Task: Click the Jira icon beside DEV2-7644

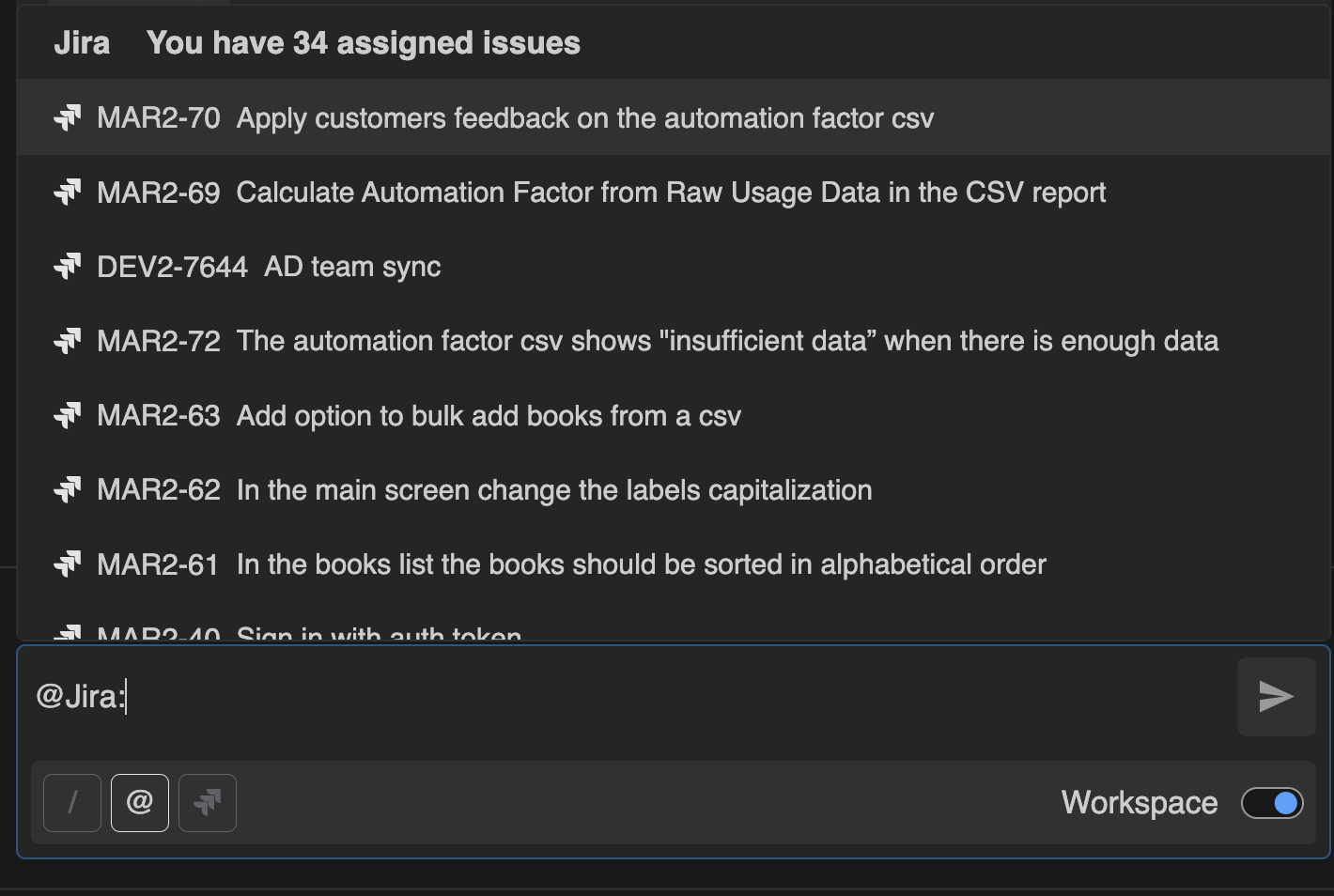Action: [68, 267]
